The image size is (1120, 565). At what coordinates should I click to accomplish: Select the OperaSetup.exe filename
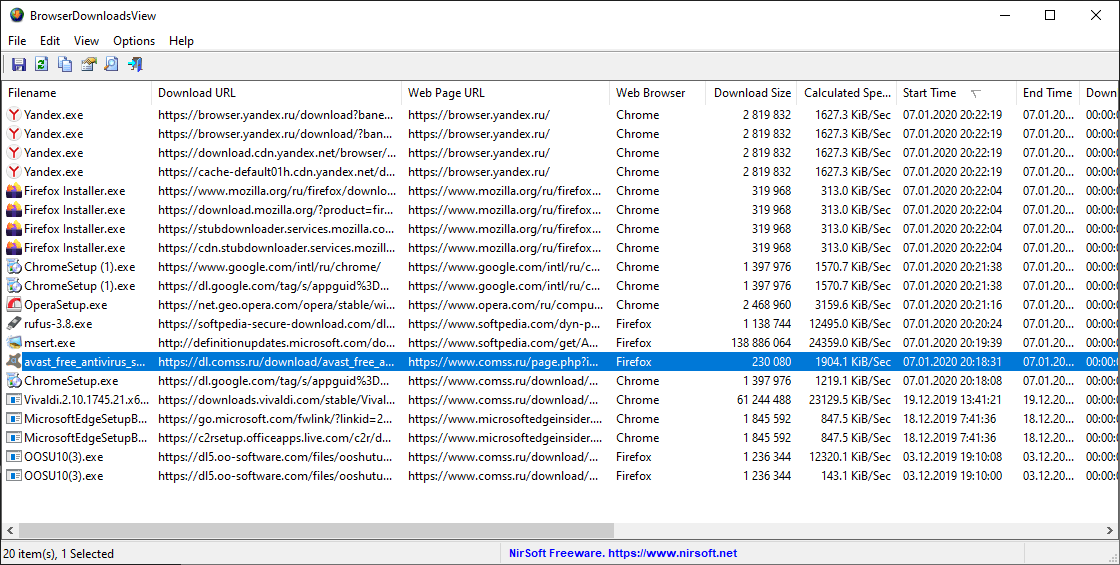pos(66,305)
